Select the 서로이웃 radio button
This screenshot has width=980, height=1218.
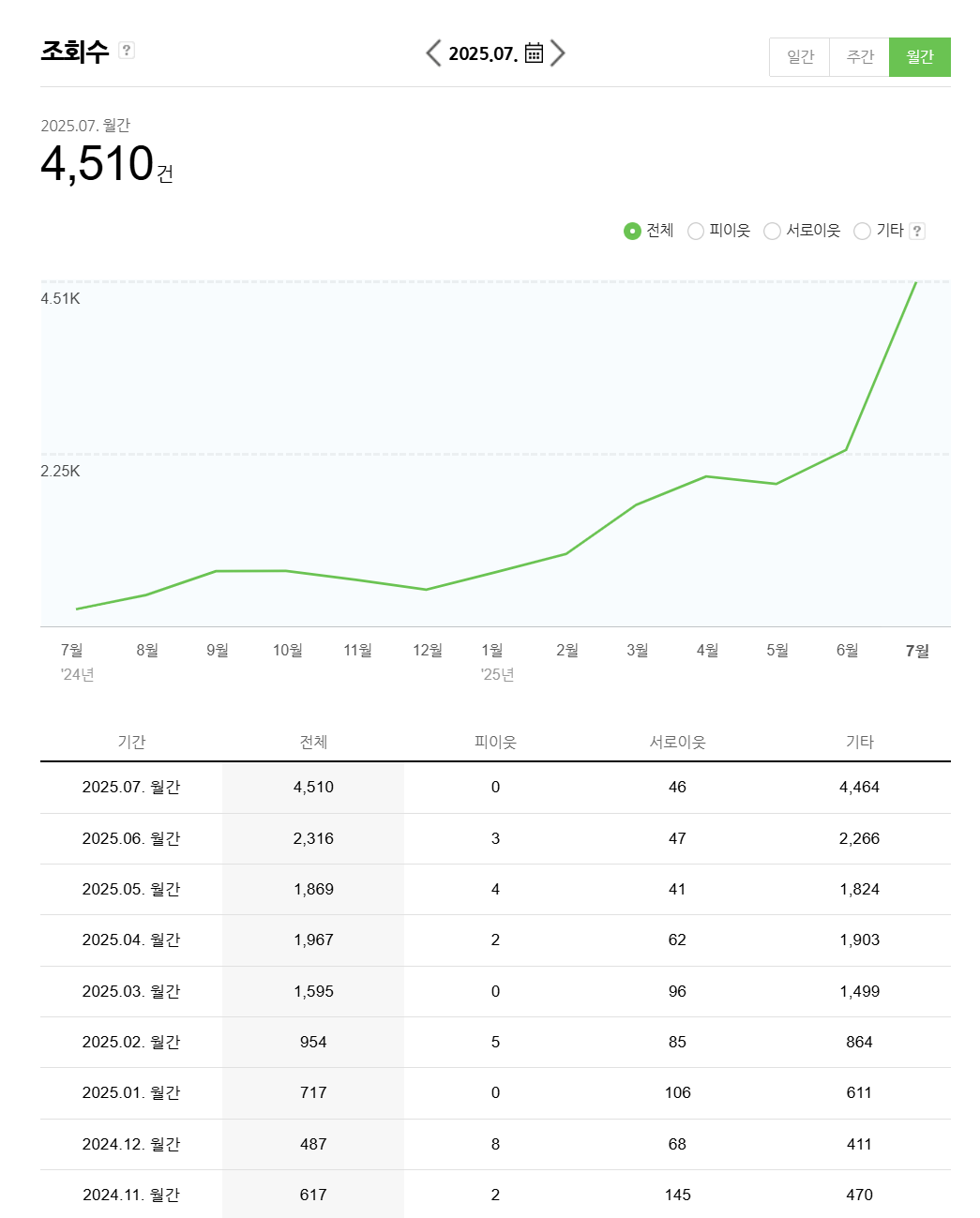pos(771,231)
